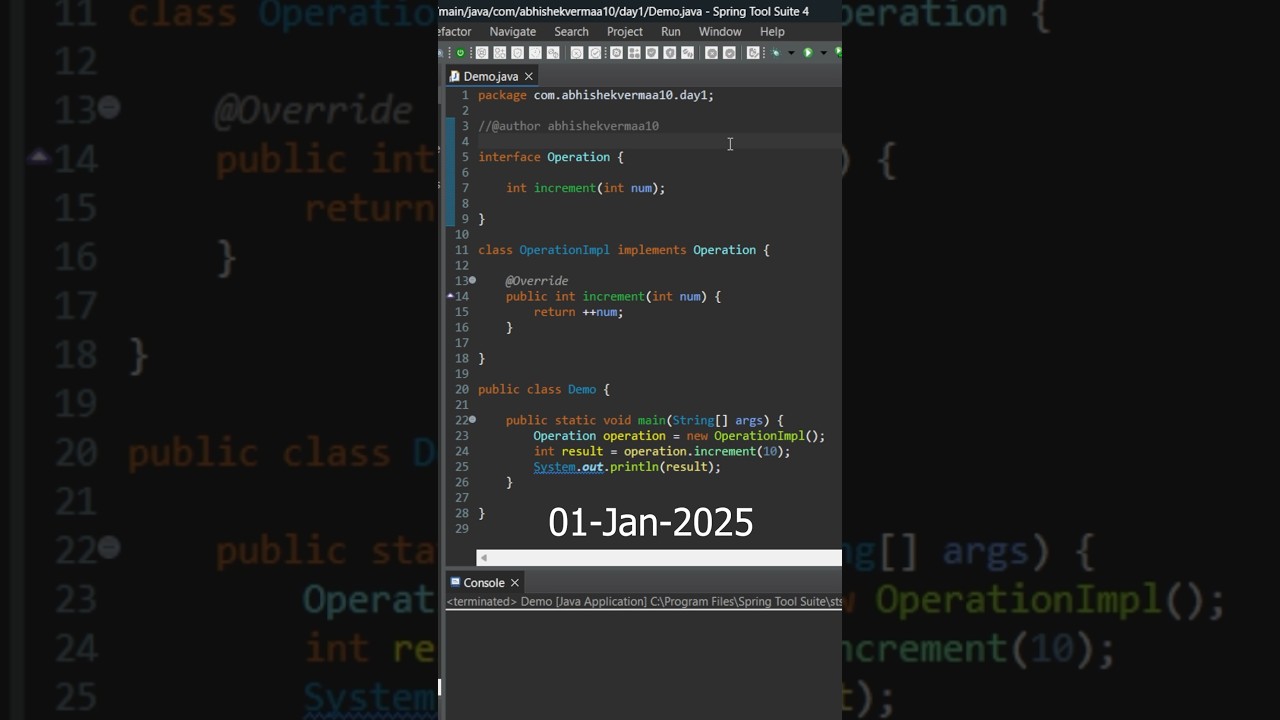Click '<terminated> Demo [Java Application]' console text
The width and height of the screenshot is (1280, 720).
tap(546, 602)
